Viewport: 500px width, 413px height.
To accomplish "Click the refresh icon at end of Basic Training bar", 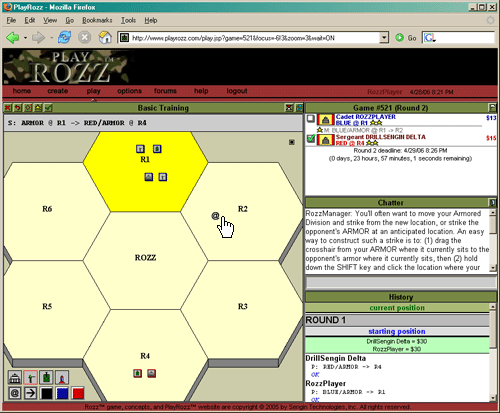I will 299,108.
